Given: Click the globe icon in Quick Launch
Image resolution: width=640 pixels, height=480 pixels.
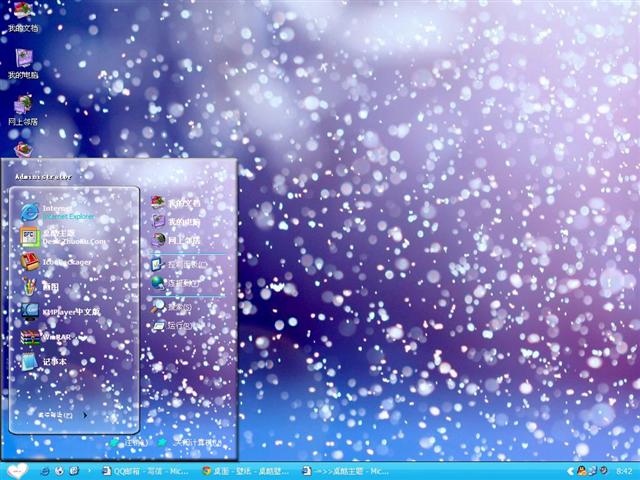Looking at the screenshot, I should pos(60,471).
